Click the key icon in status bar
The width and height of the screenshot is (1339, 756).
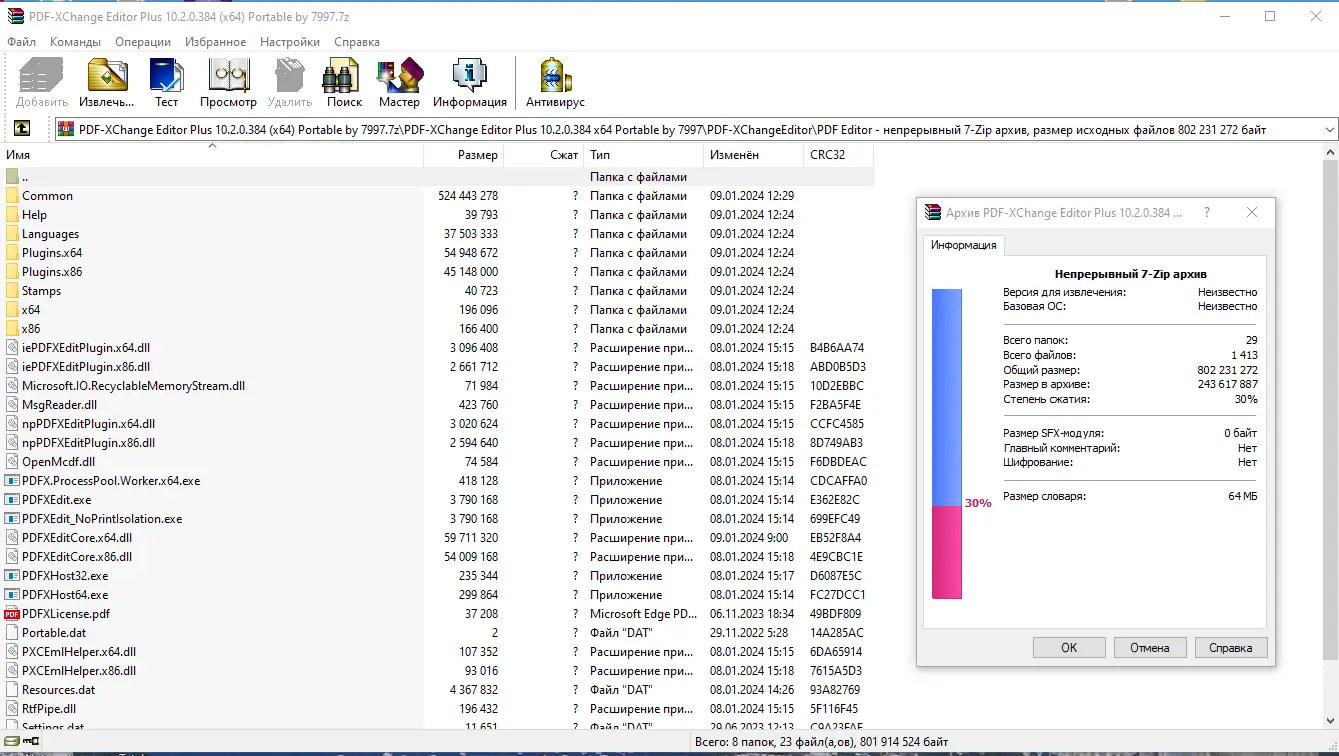(31, 742)
